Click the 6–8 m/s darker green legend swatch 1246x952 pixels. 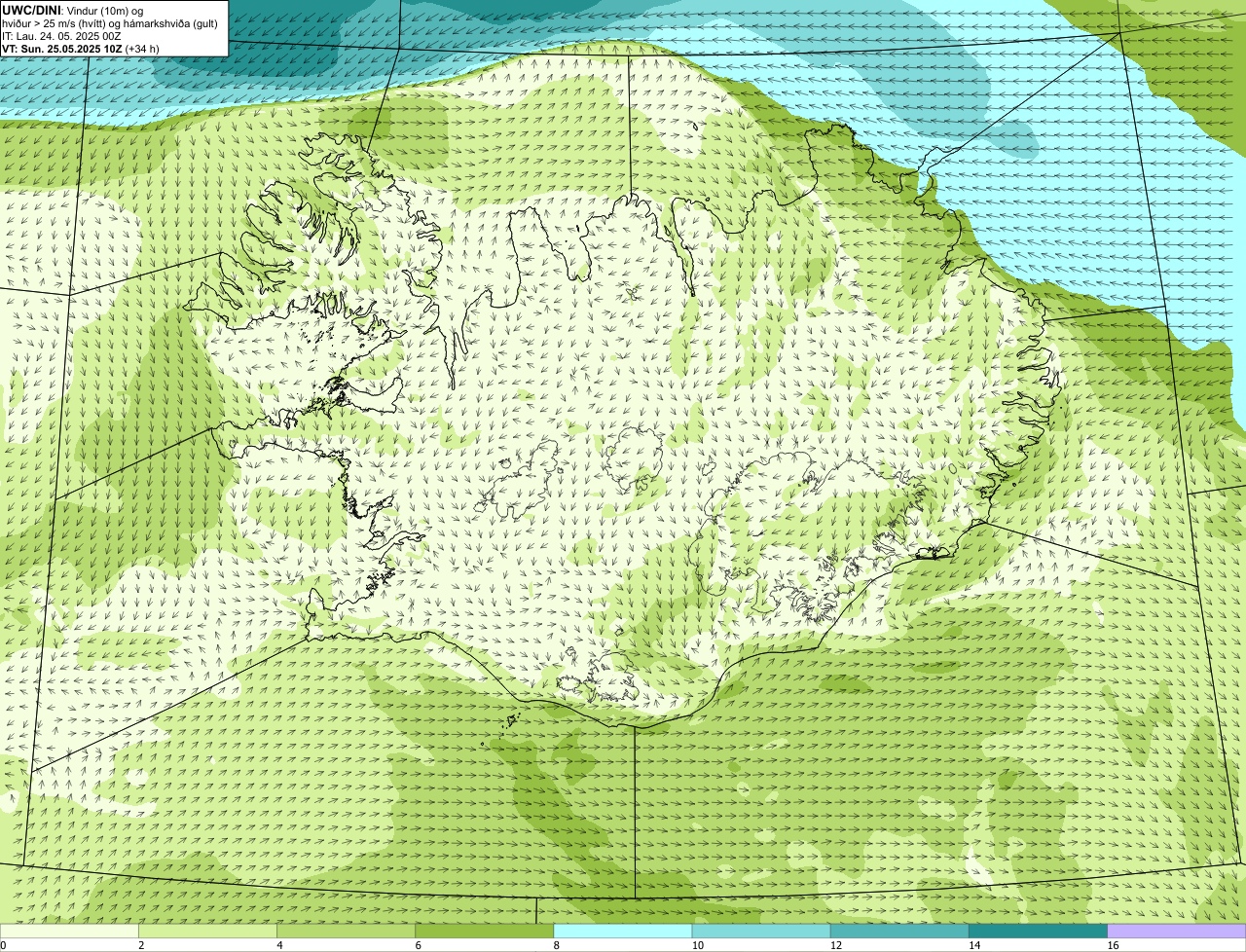[484, 931]
